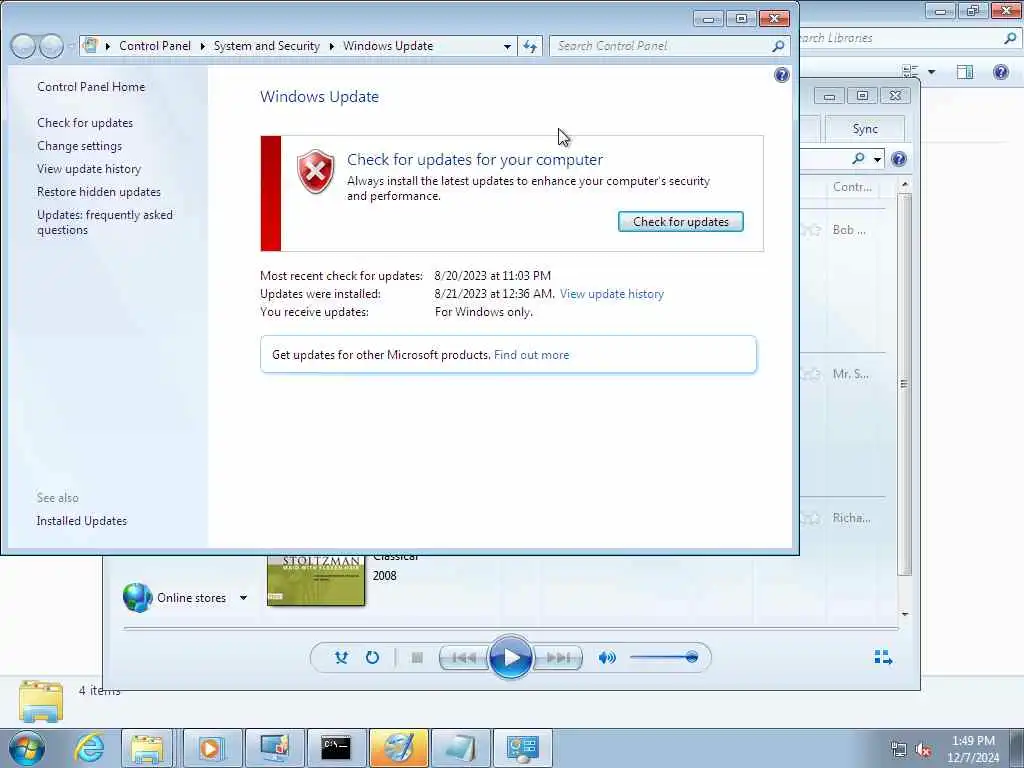1024x768 pixels.
Task: Click the network icon in system tray
Action: click(899, 749)
